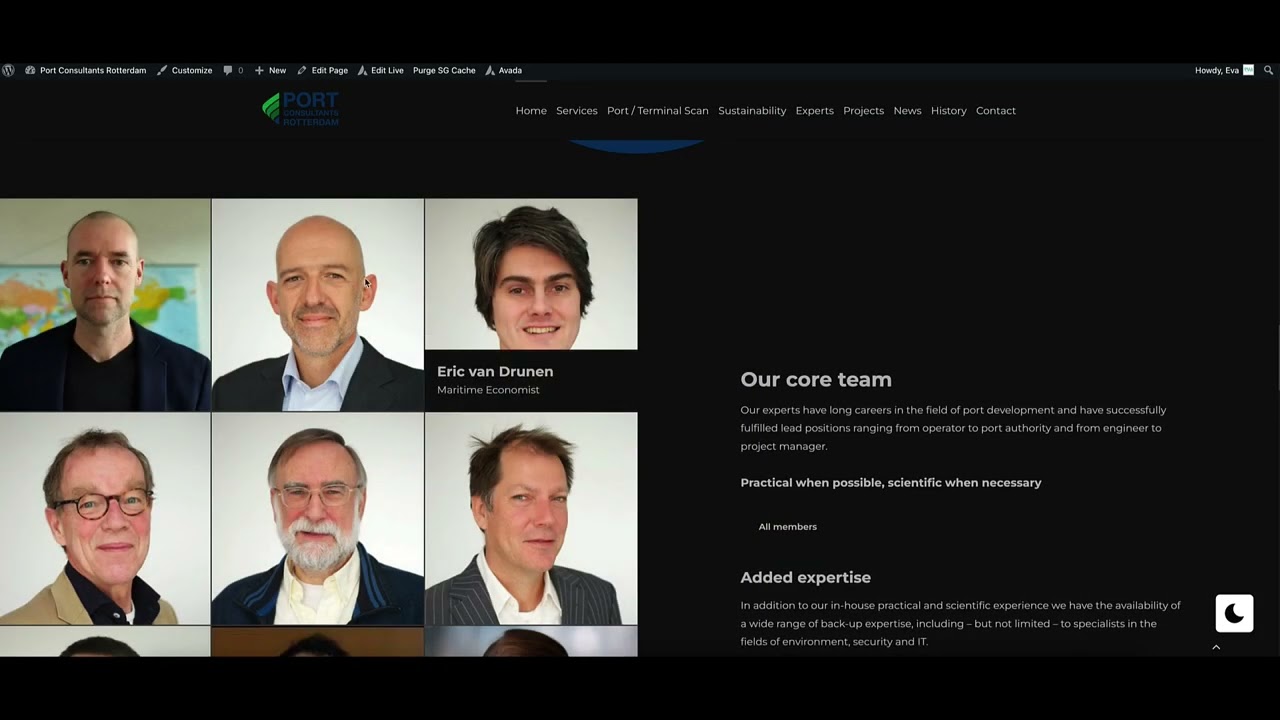The height and width of the screenshot is (720, 1280).
Task: Open the Avada admin bar menu
Action: (x=503, y=70)
